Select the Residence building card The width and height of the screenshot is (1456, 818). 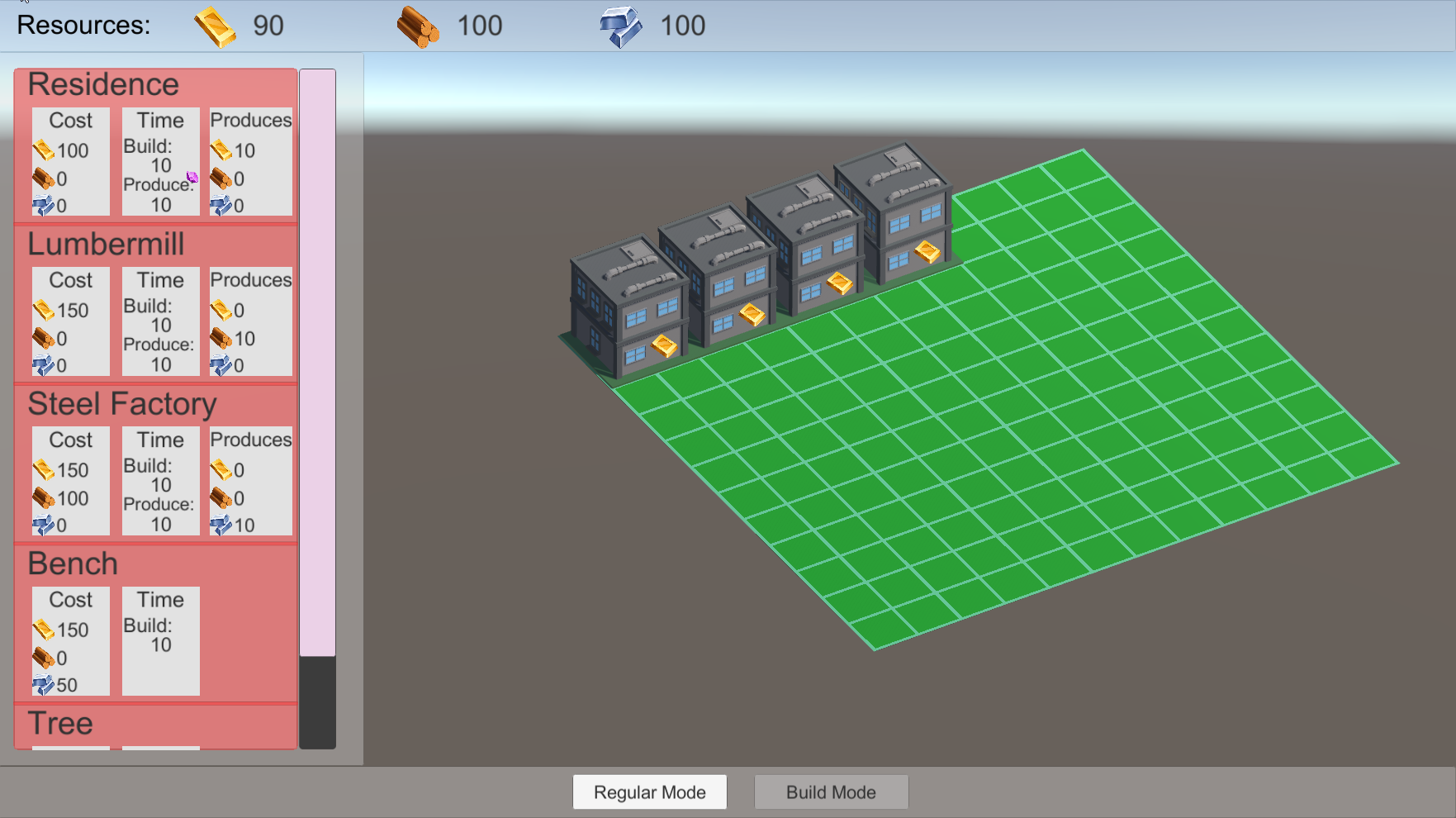click(x=156, y=145)
